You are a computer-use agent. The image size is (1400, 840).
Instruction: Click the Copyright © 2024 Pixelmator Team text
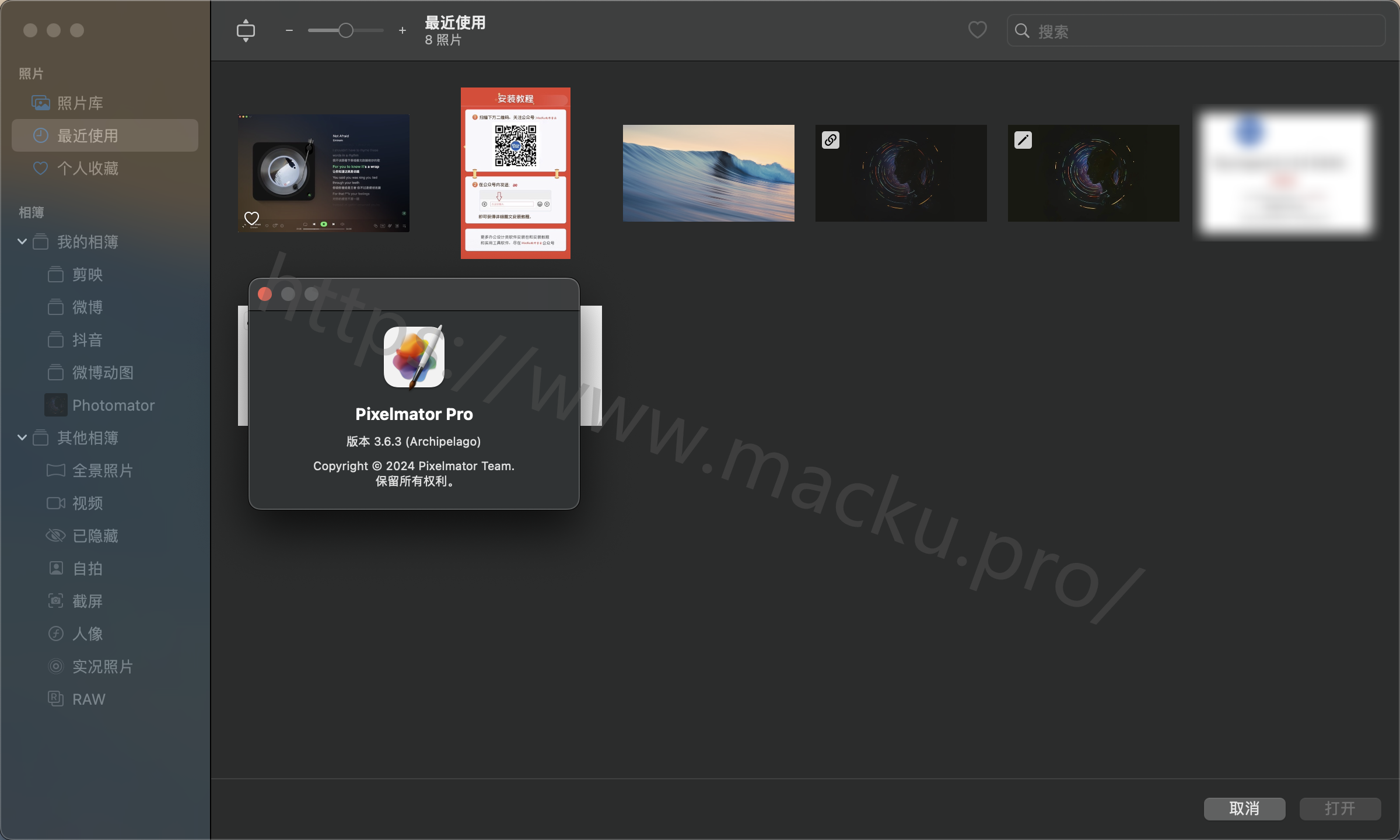pyautogui.click(x=414, y=466)
